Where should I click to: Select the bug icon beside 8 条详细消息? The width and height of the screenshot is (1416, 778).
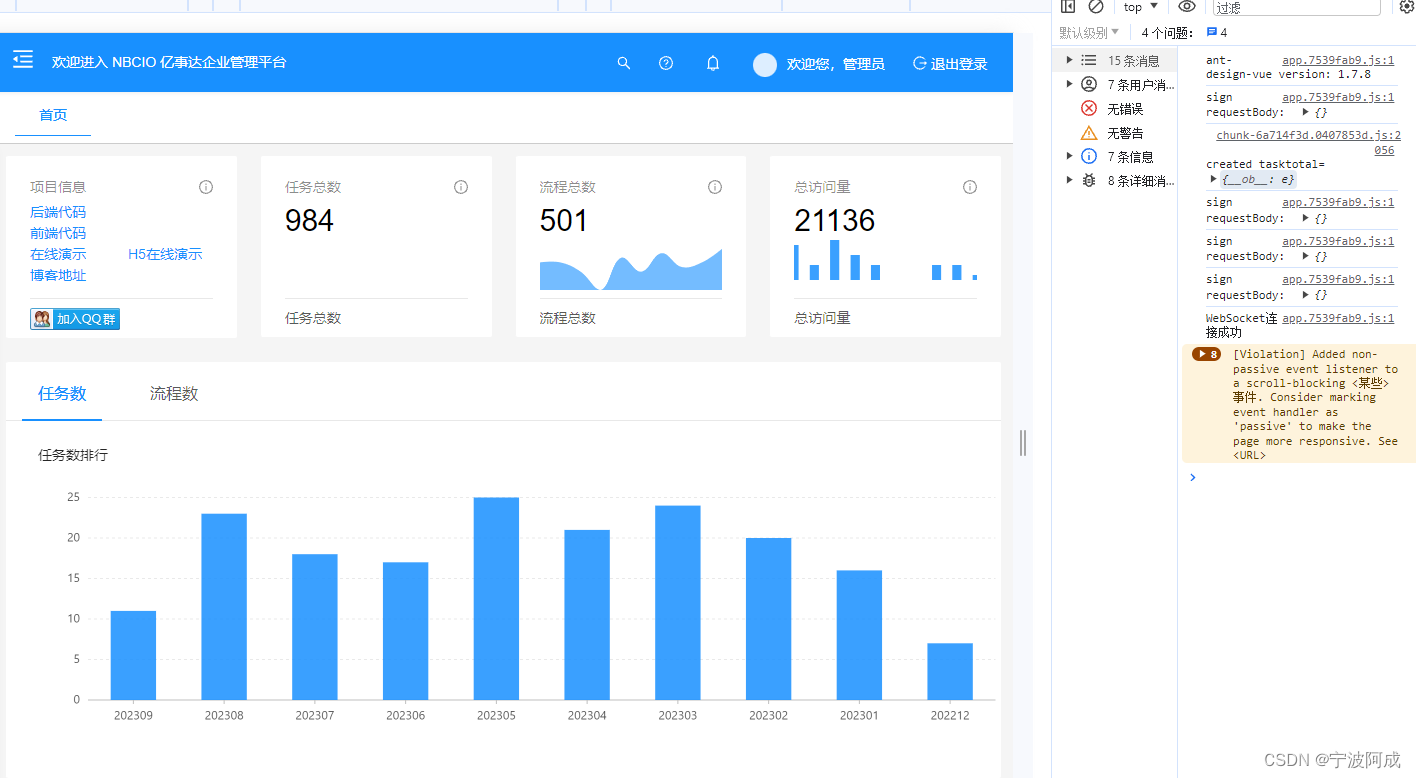(1089, 181)
